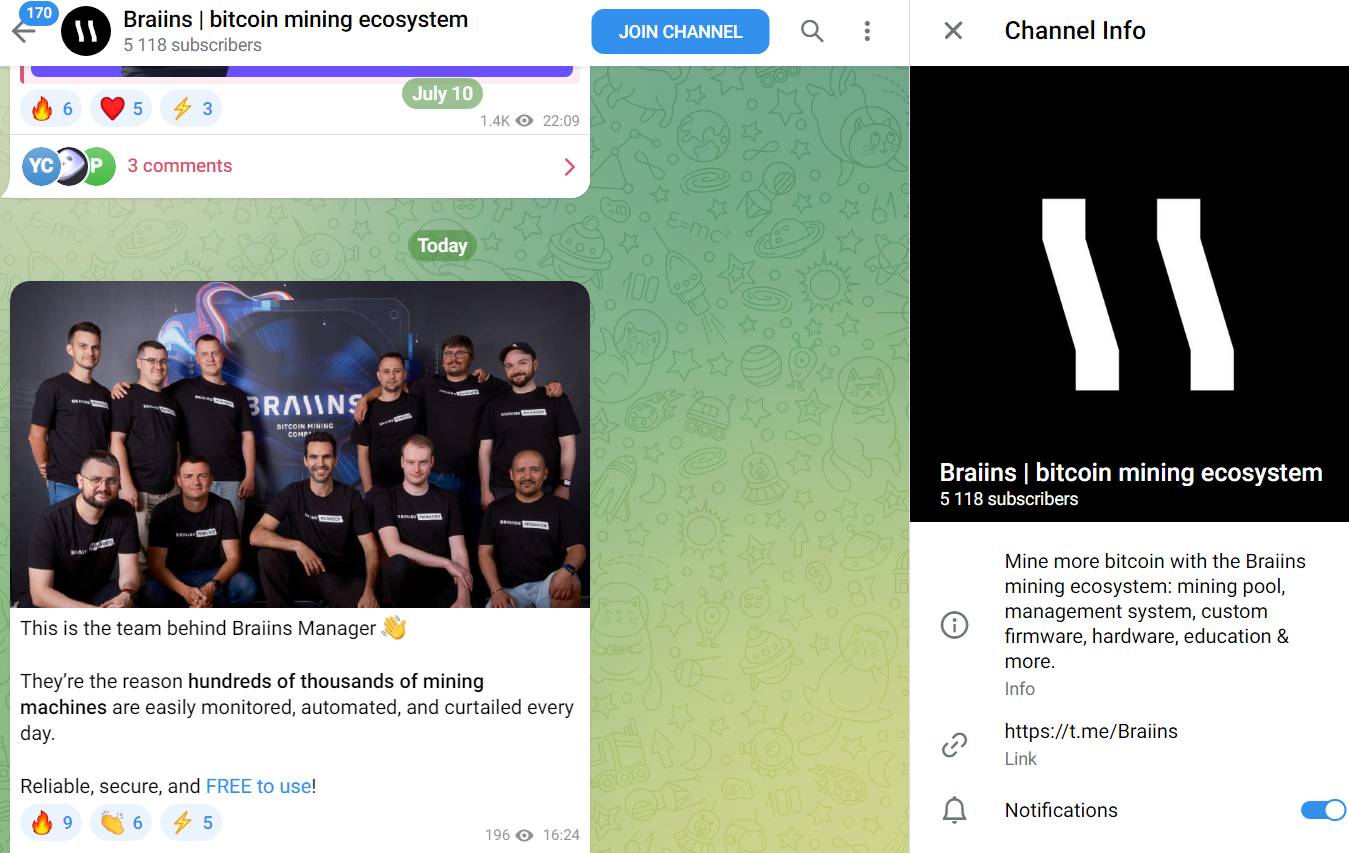
Task: Expand comments via the right chevron
Action: pyautogui.click(x=570, y=167)
